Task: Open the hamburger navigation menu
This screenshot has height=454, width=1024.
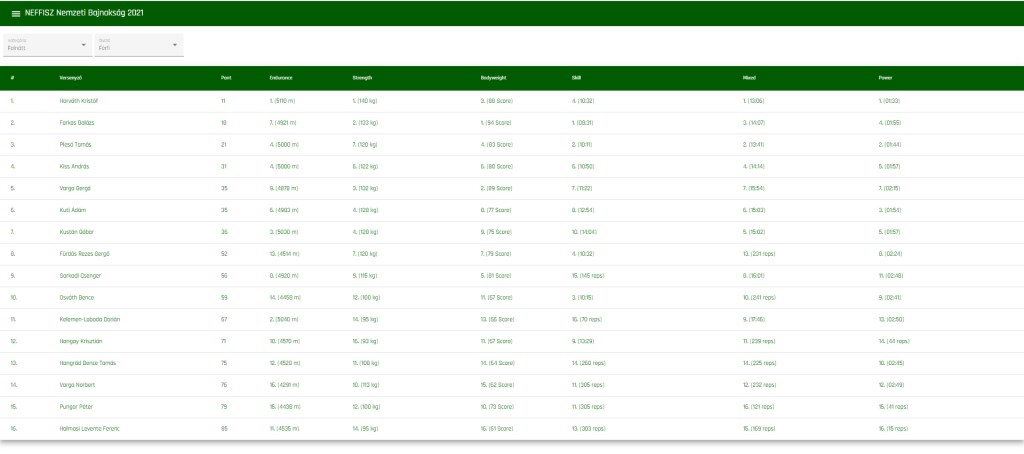Action: [x=15, y=13]
